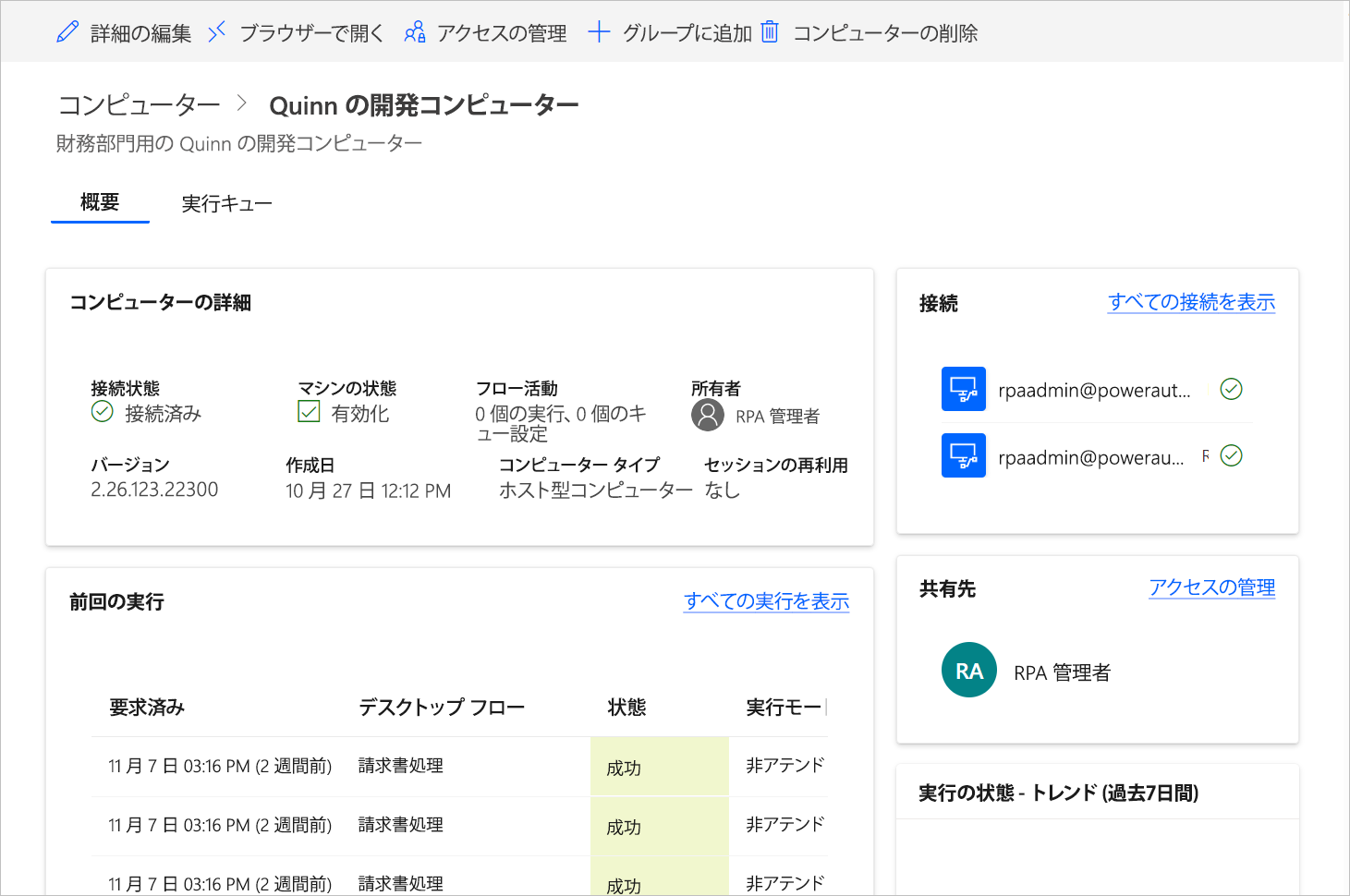Click the アクセスの管理 people icon in toolbar

pyautogui.click(x=415, y=32)
